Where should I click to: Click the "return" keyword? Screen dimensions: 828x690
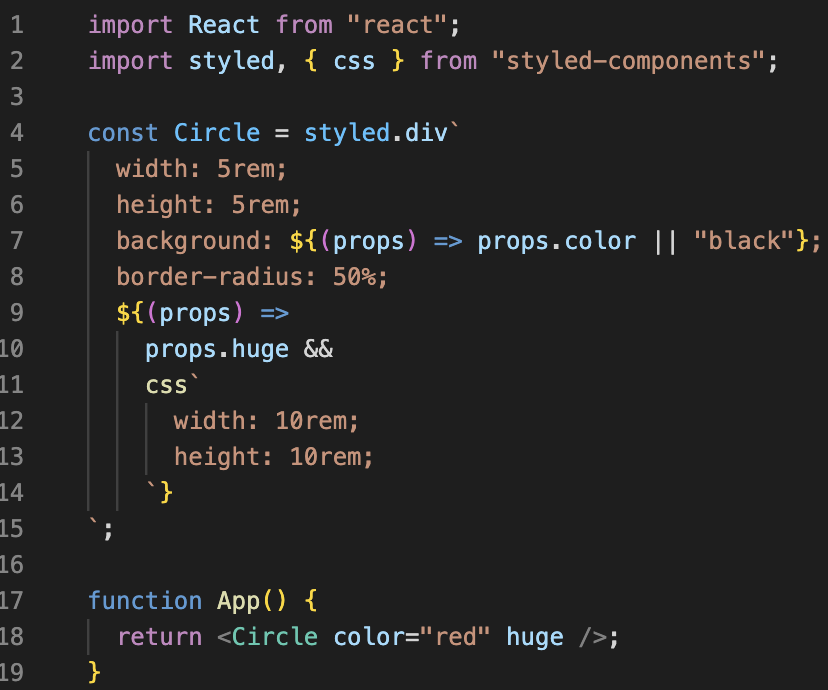[x=159, y=637]
